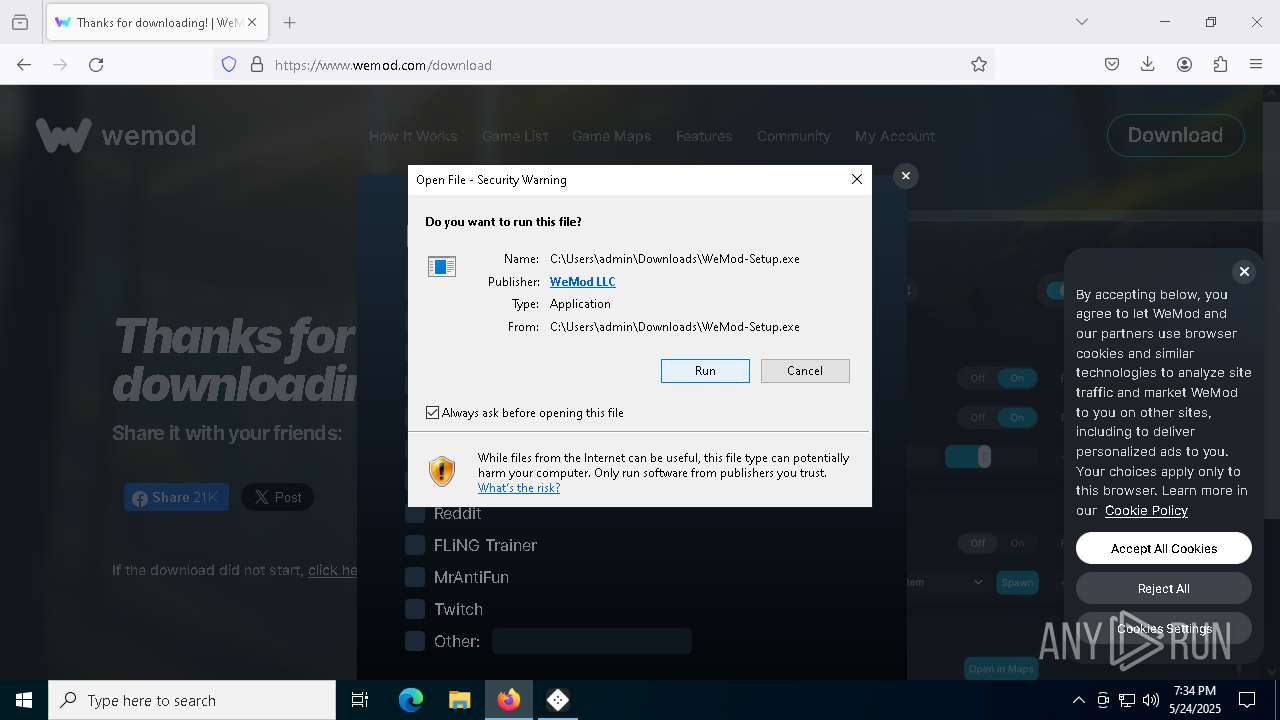
Task: Open How It Works nav item
Action: [x=413, y=136]
